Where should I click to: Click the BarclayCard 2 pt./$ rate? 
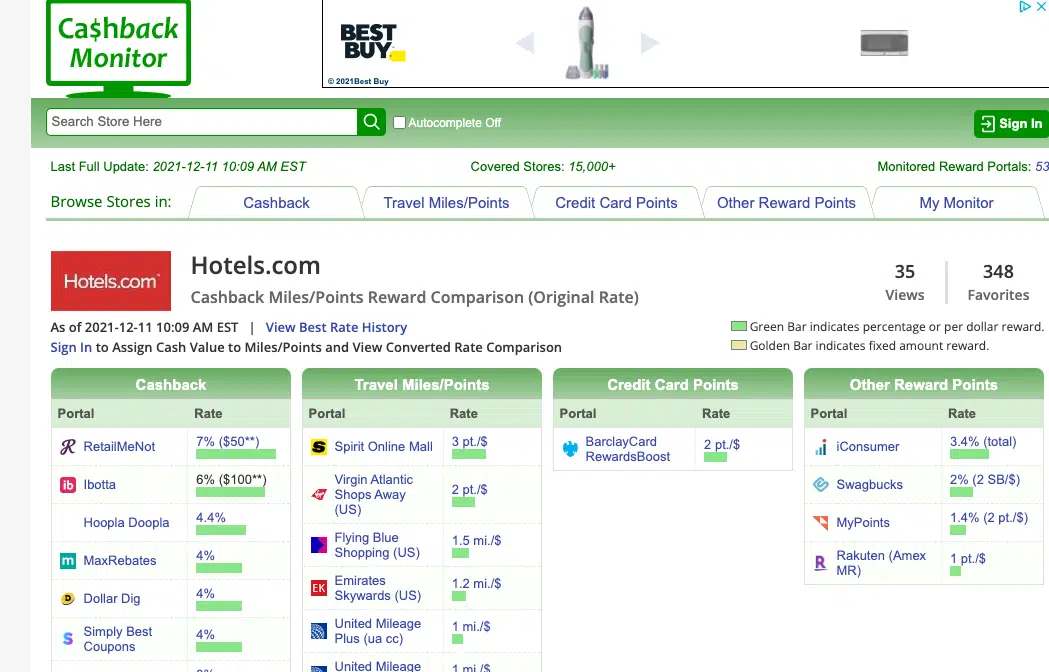[721, 444]
